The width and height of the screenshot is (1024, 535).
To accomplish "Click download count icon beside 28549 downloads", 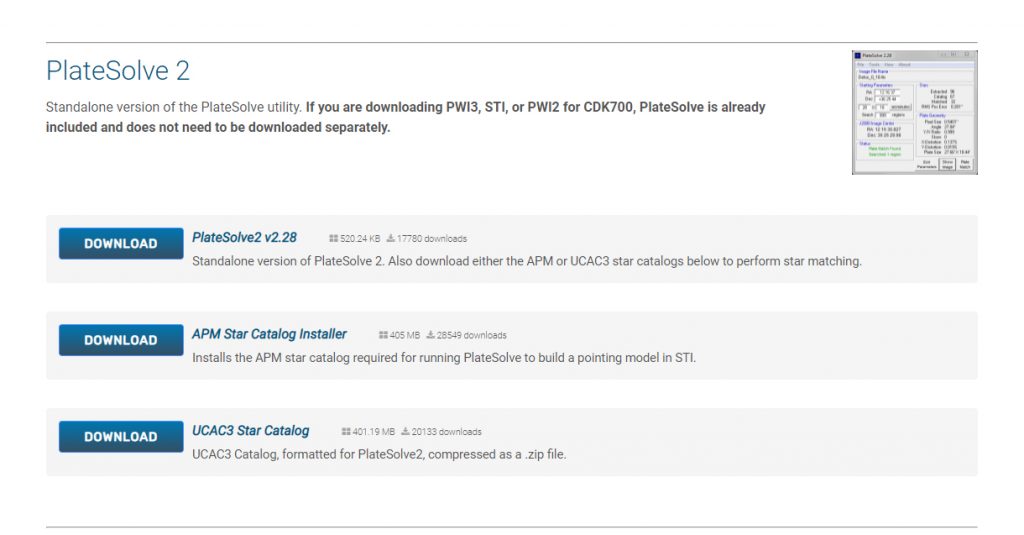I will coord(431,335).
